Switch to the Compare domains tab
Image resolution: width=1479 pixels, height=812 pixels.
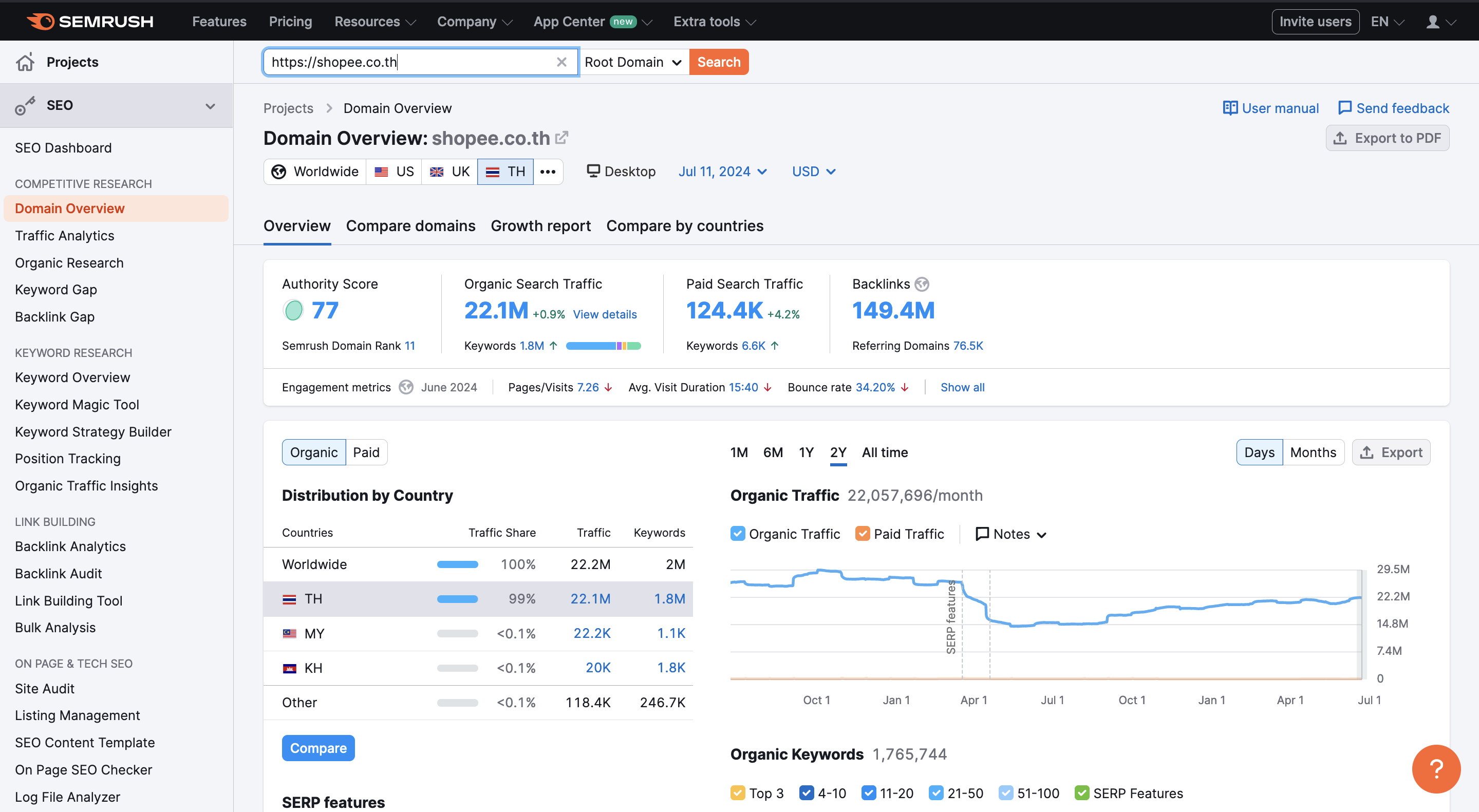coord(410,225)
